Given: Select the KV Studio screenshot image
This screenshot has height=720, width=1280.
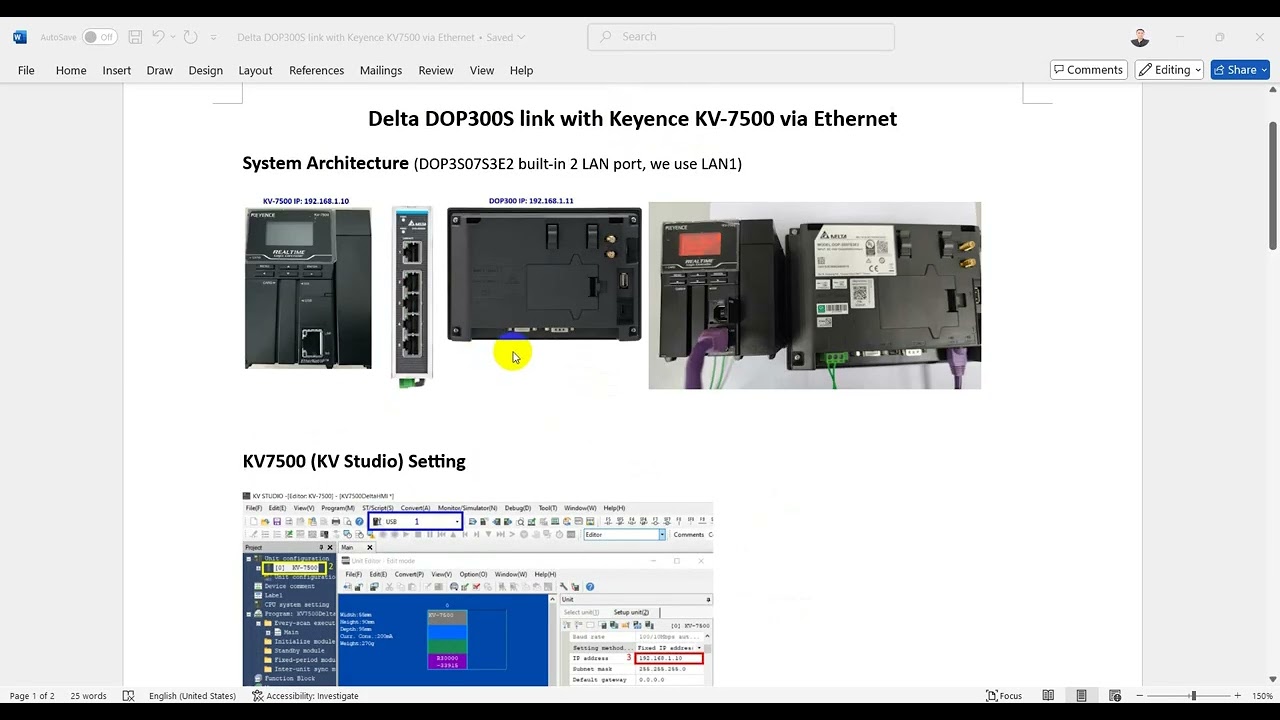Looking at the screenshot, I should 478,589.
